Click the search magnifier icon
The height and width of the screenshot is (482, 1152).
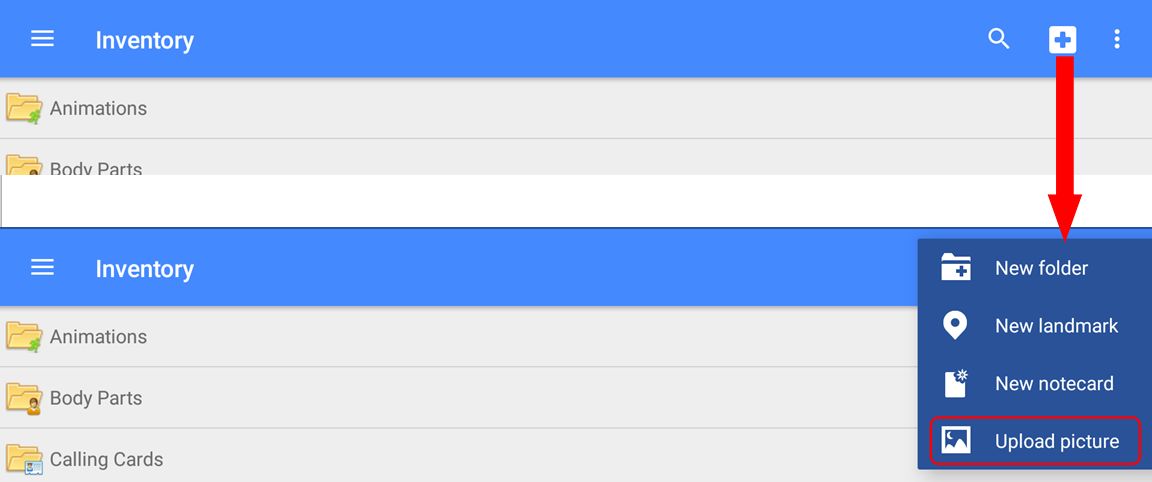[x=998, y=39]
